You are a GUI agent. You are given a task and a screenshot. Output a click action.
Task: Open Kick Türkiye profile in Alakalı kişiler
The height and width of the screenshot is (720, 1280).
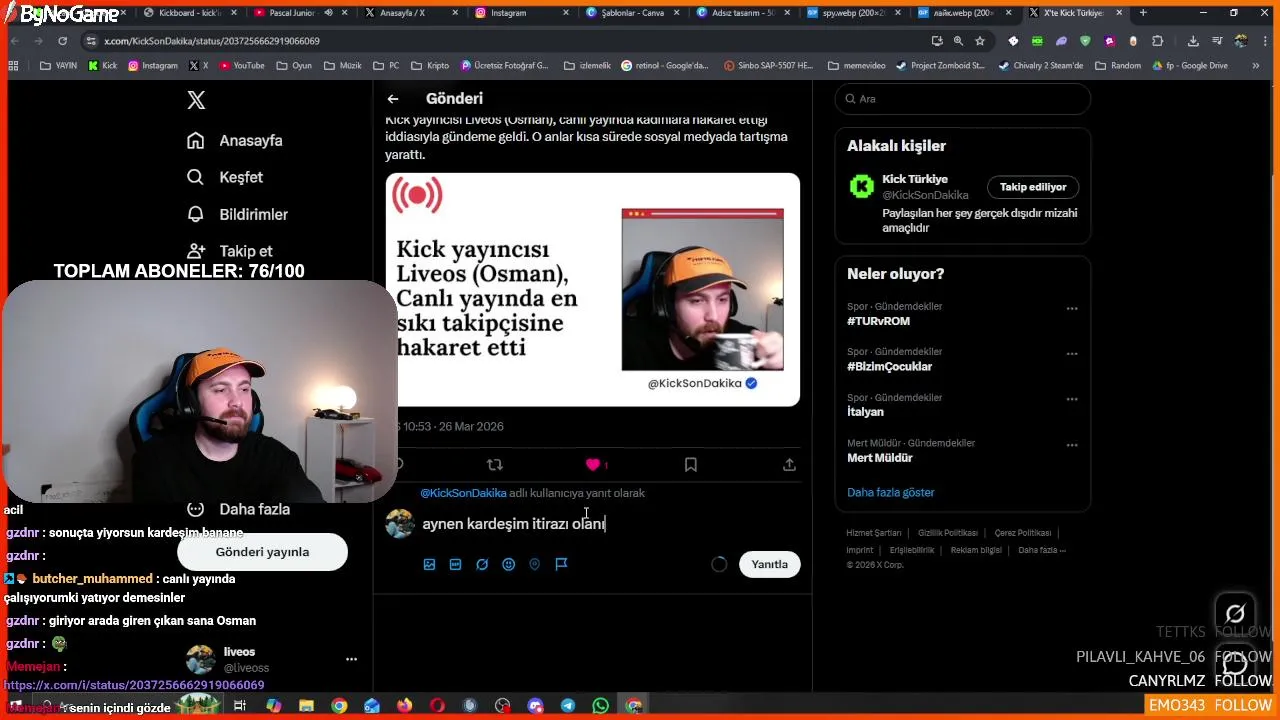[x=914, y=179]
